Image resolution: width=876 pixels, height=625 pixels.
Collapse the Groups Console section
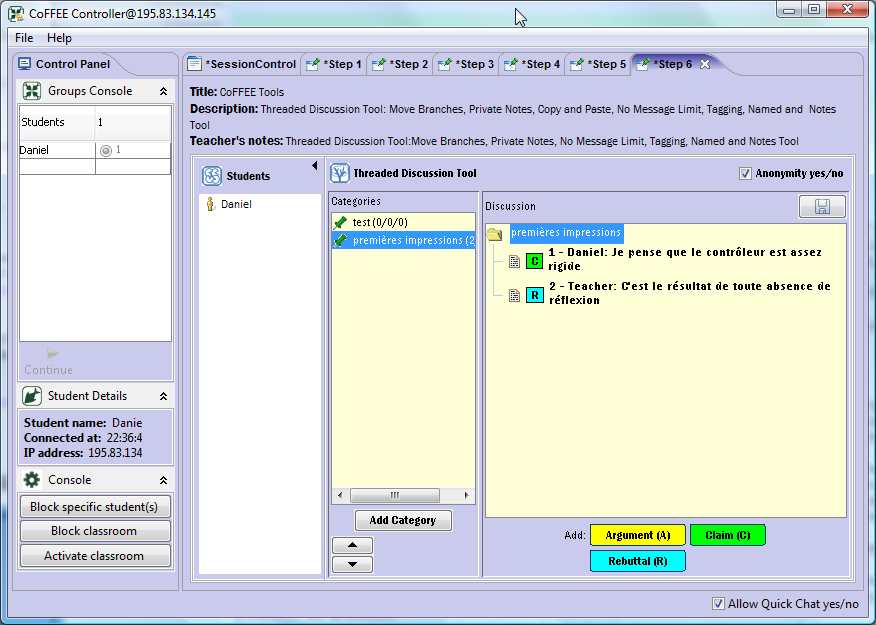163,91
